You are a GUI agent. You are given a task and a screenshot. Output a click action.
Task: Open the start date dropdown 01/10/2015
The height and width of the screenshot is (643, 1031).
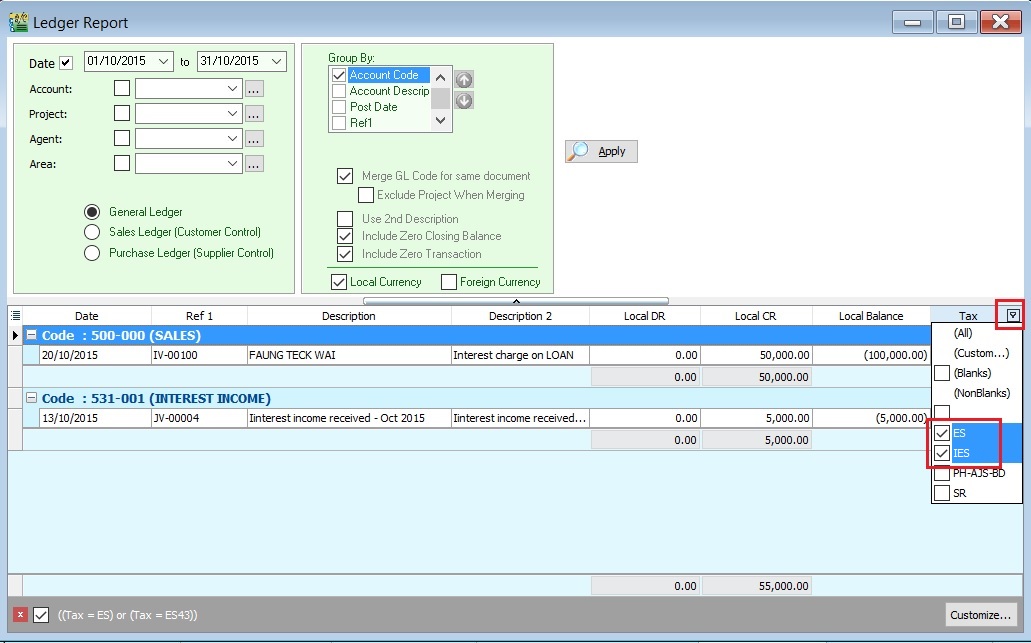pyautogui.click(x=164, y=62)
